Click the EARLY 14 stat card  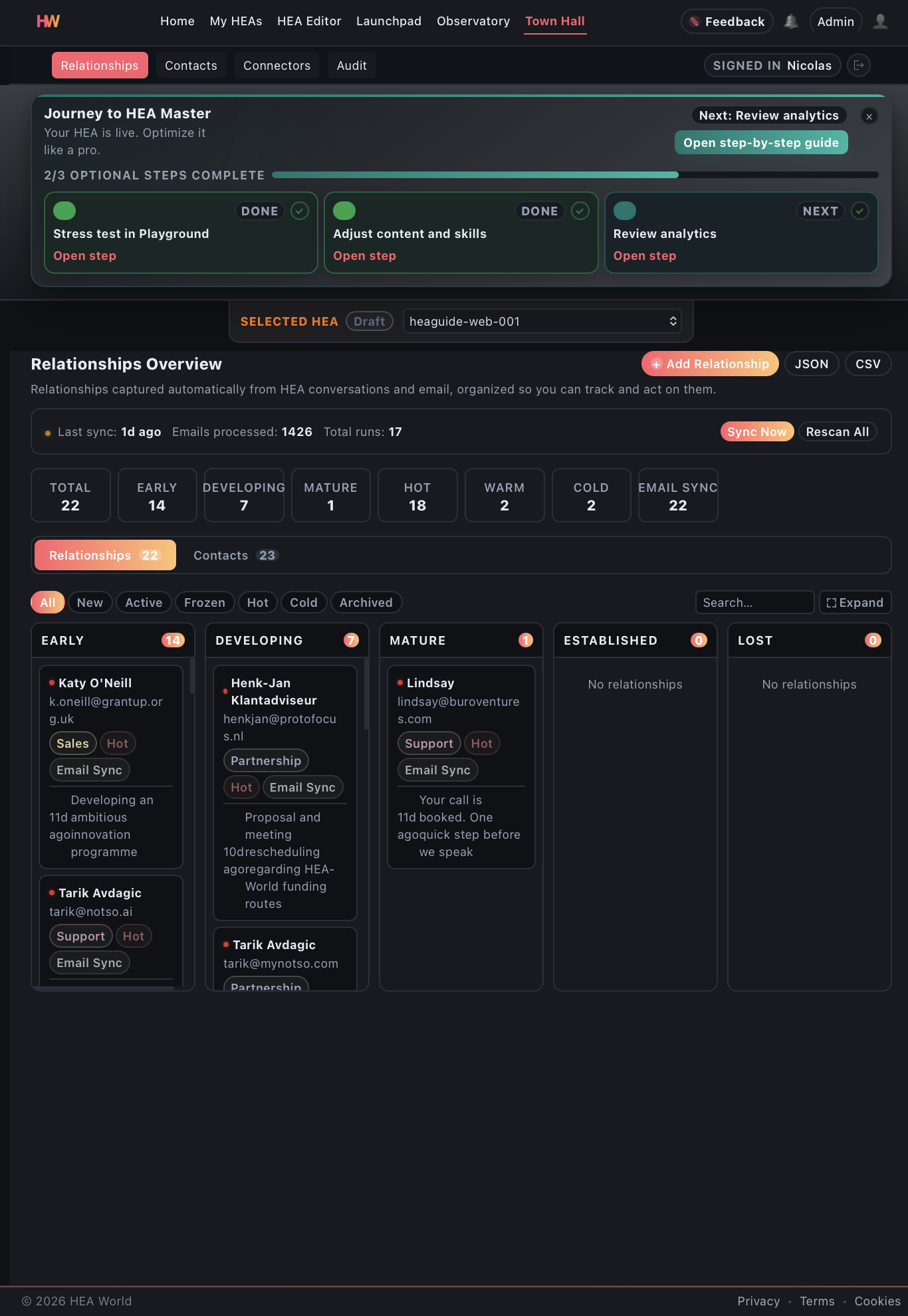pyautogui.click(x=157, y=495)
